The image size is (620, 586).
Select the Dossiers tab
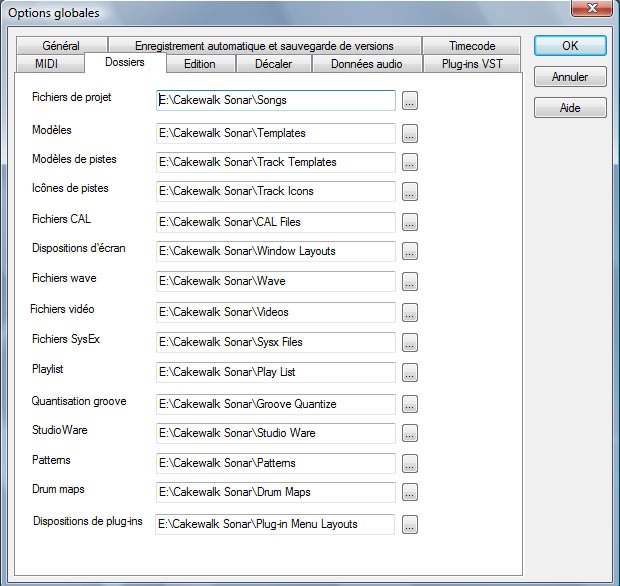(x=125, y=62)
